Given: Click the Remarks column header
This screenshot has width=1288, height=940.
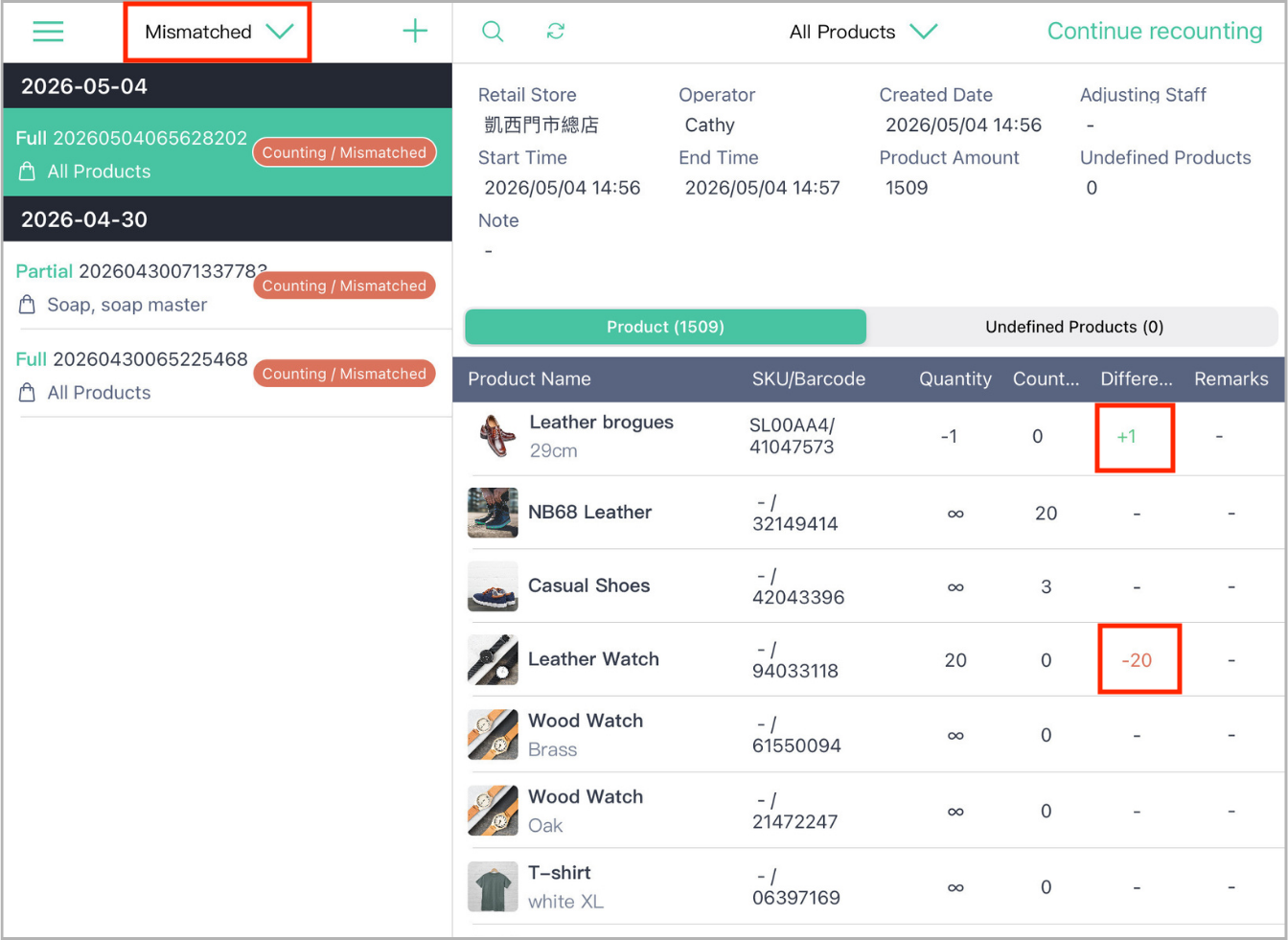Looking at the screenshot, I should pyautogui.click(x=1230, y=378).
